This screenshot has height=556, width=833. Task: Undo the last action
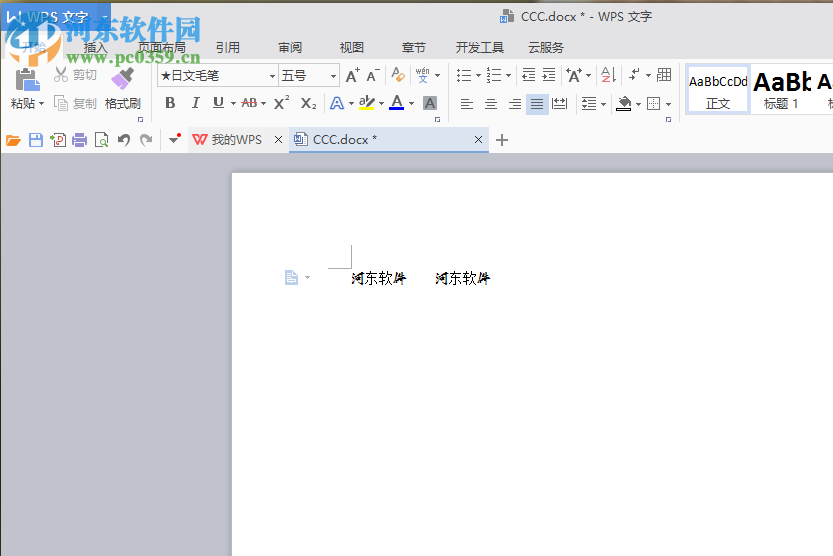[x=124, y=140]
